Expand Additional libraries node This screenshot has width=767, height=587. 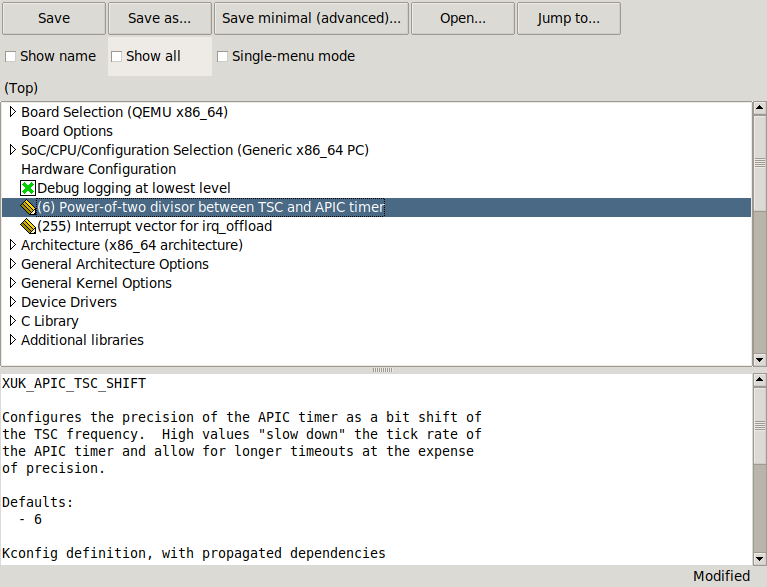(12, 340)
